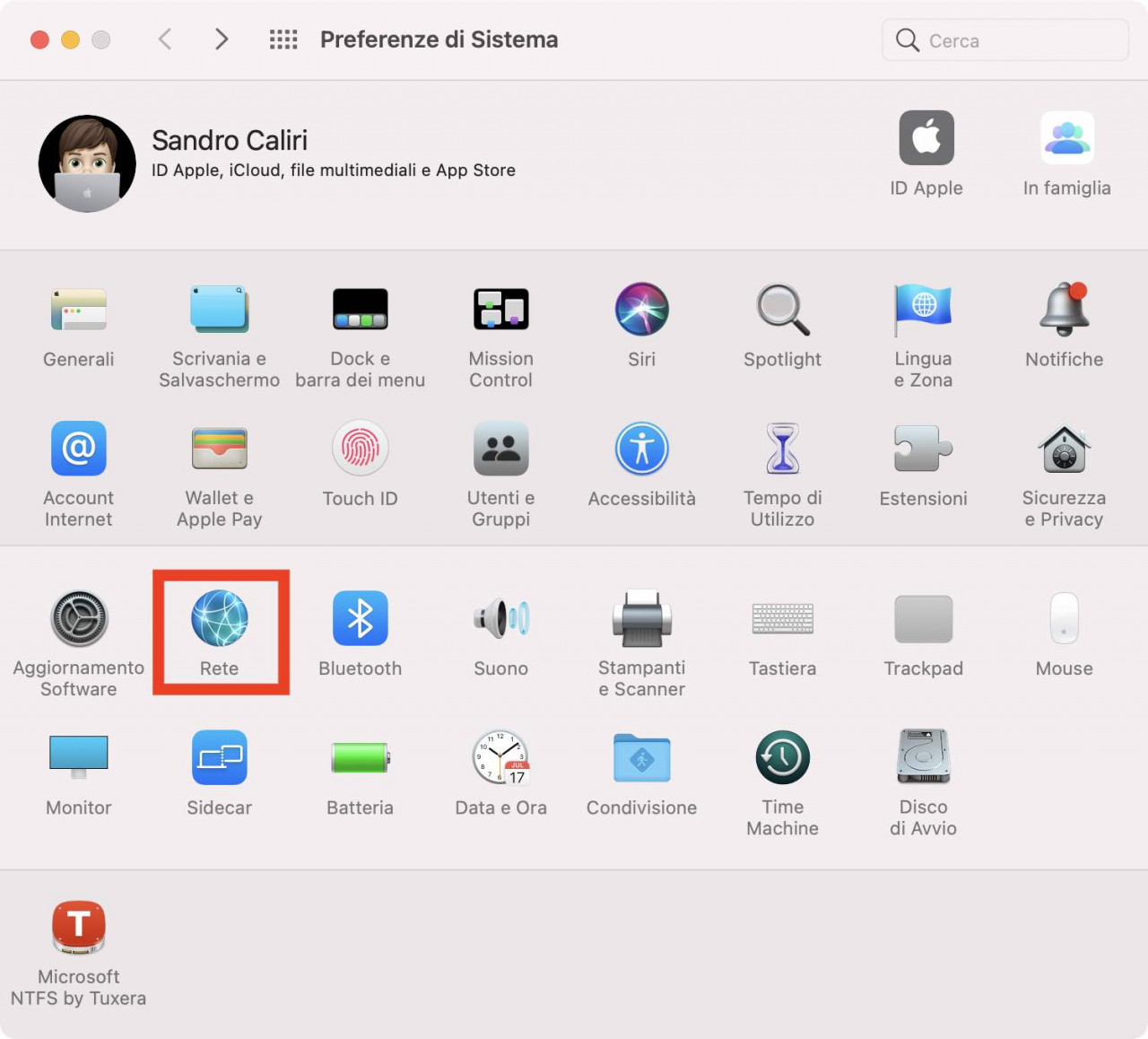Image resolution: width=1148 pixels, height=1039 pixels.
Task: Open the Generali preferences pane
Action: coord(79,310)
